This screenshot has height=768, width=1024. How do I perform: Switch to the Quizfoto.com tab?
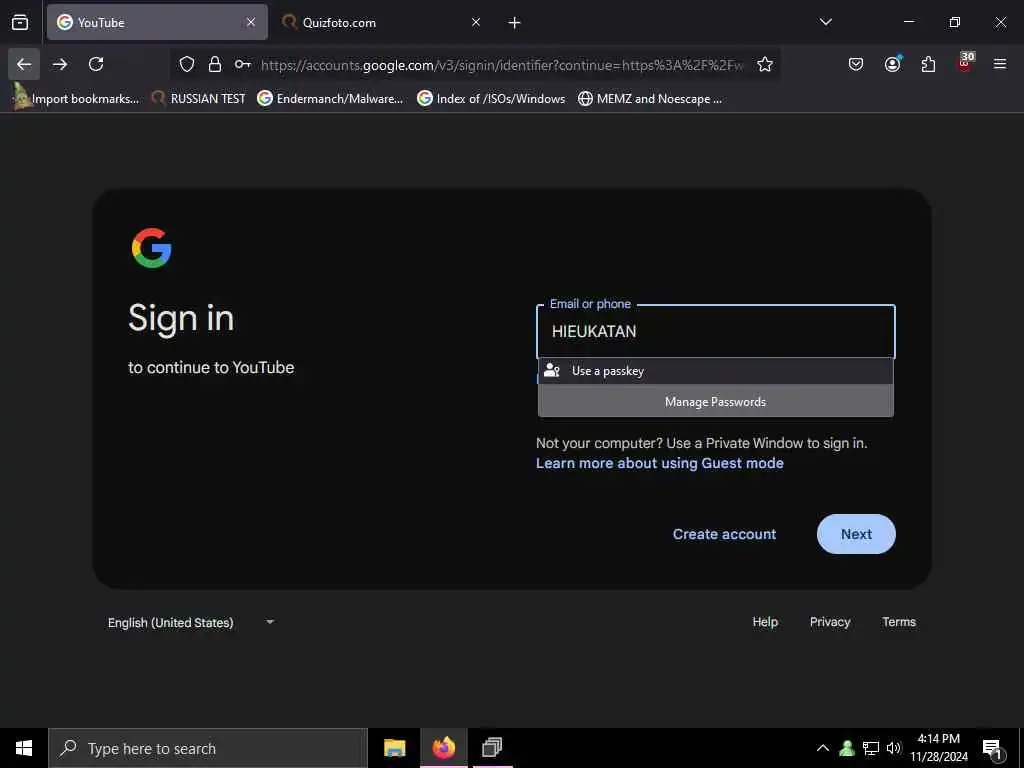[383, 22]
